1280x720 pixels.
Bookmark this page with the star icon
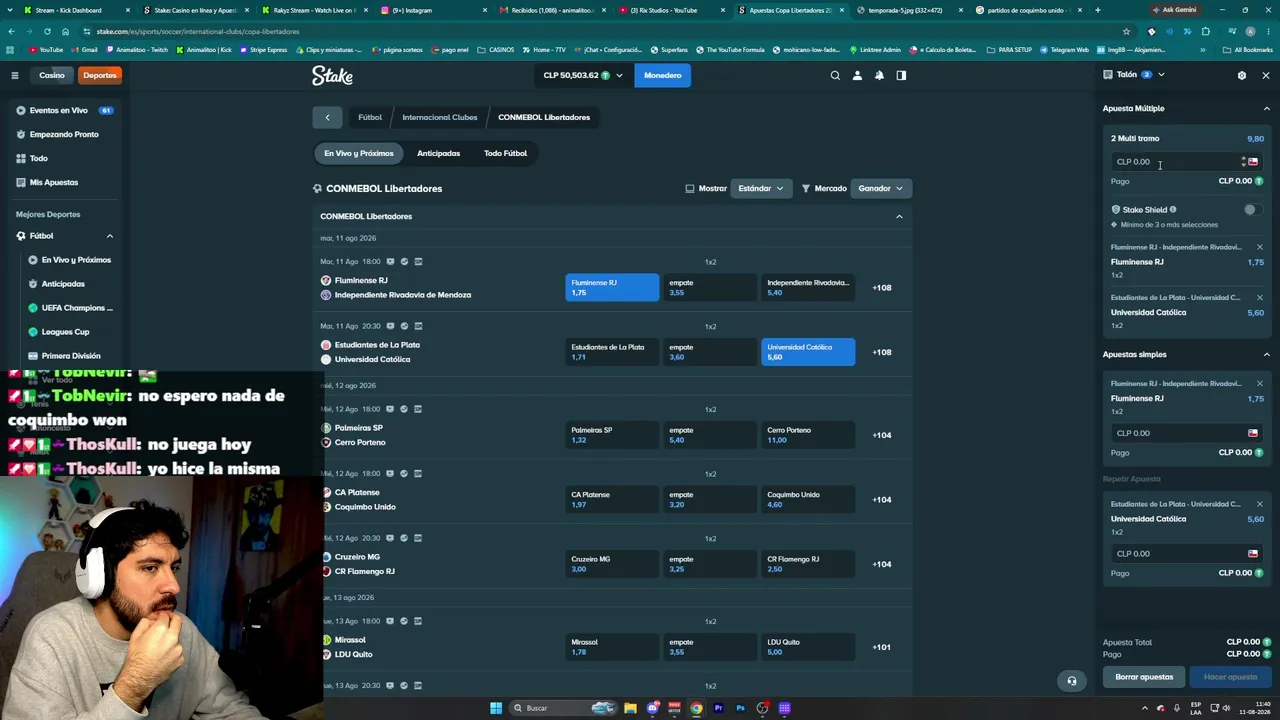tap(1126, 31)
